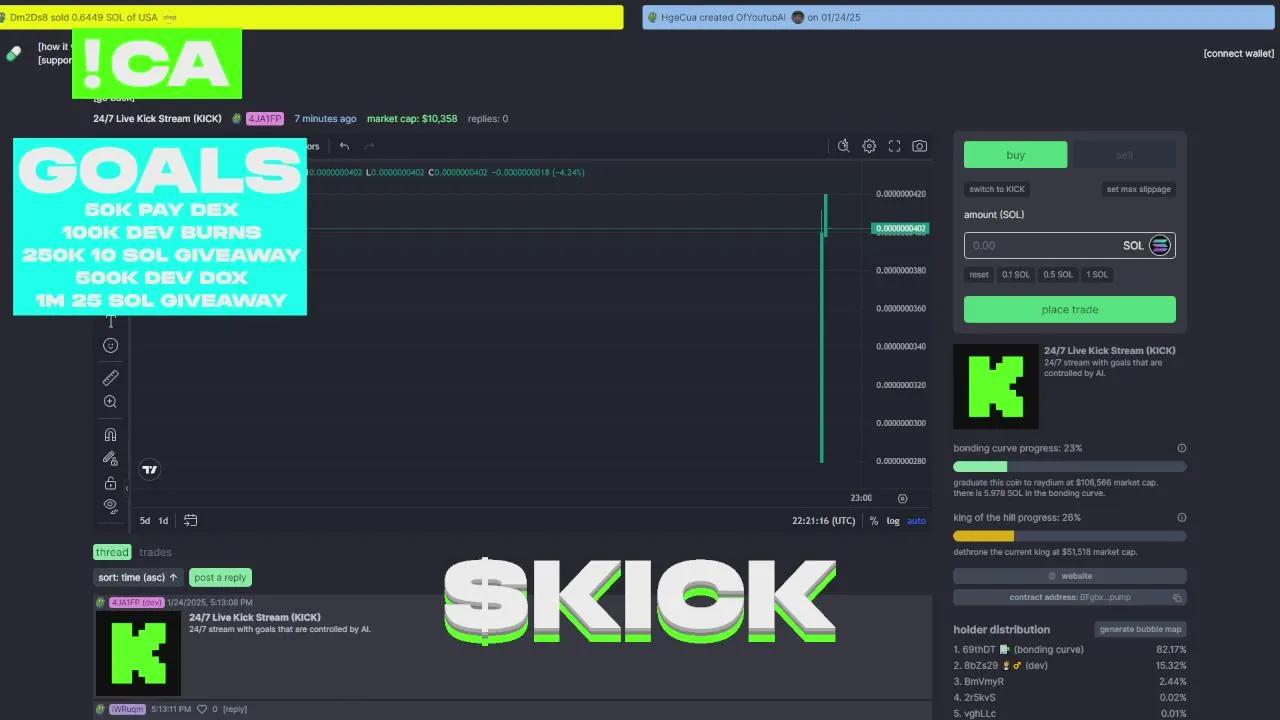Click the place trade button
The width and height of the screenshot is (1280, 720).
click(1070, 309)
